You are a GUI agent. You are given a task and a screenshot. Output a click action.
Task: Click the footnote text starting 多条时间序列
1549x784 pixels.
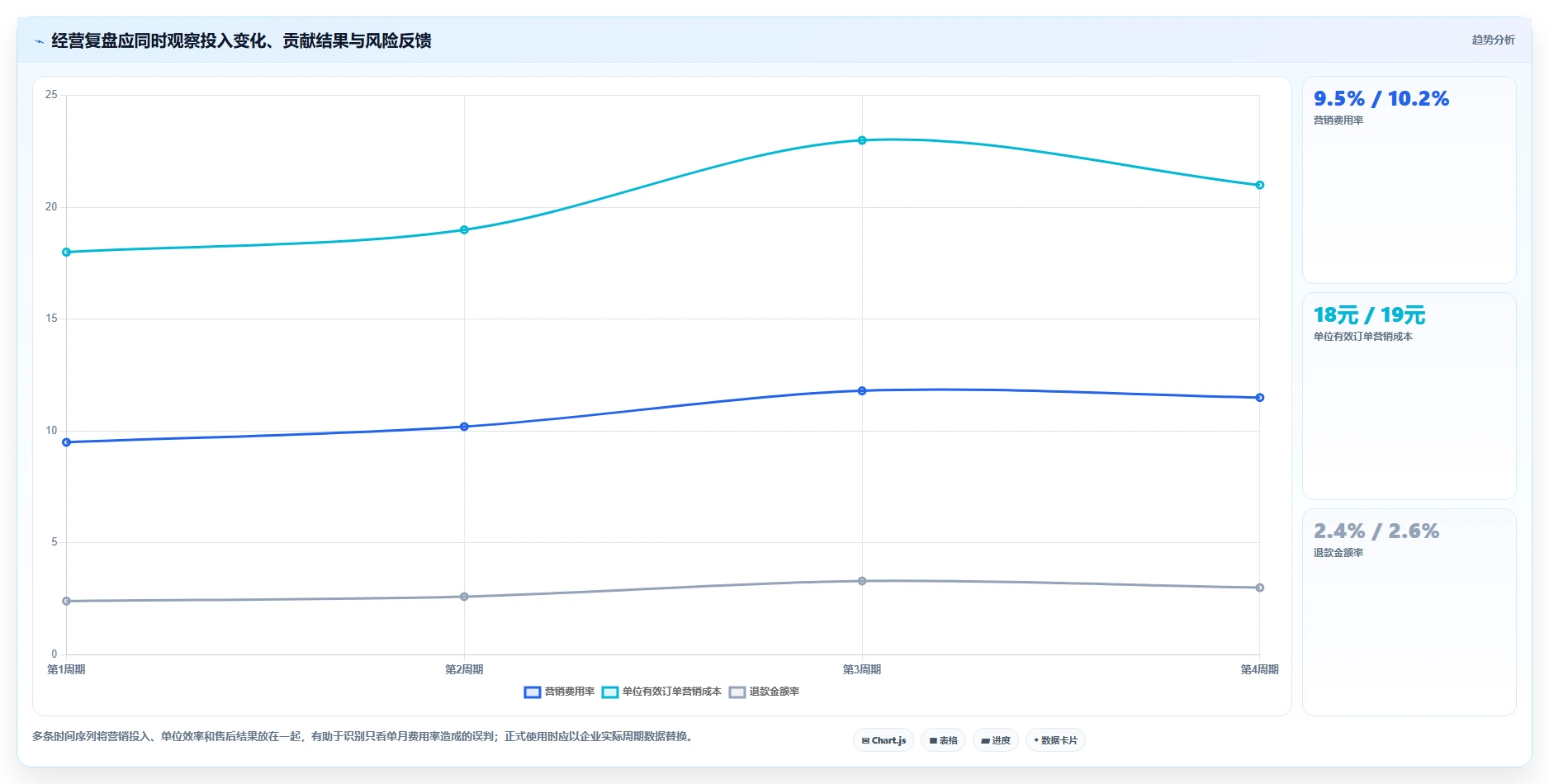[364, 737]
